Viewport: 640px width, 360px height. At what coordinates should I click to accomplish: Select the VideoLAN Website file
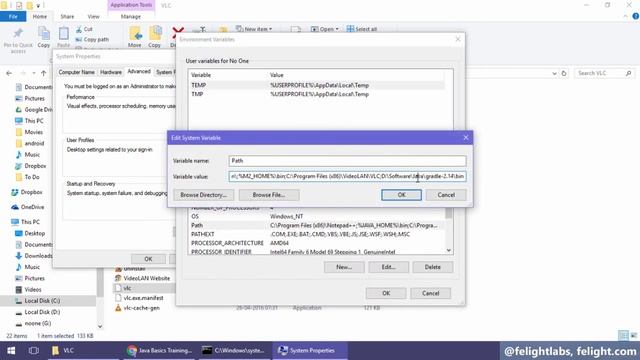(142, 278)
